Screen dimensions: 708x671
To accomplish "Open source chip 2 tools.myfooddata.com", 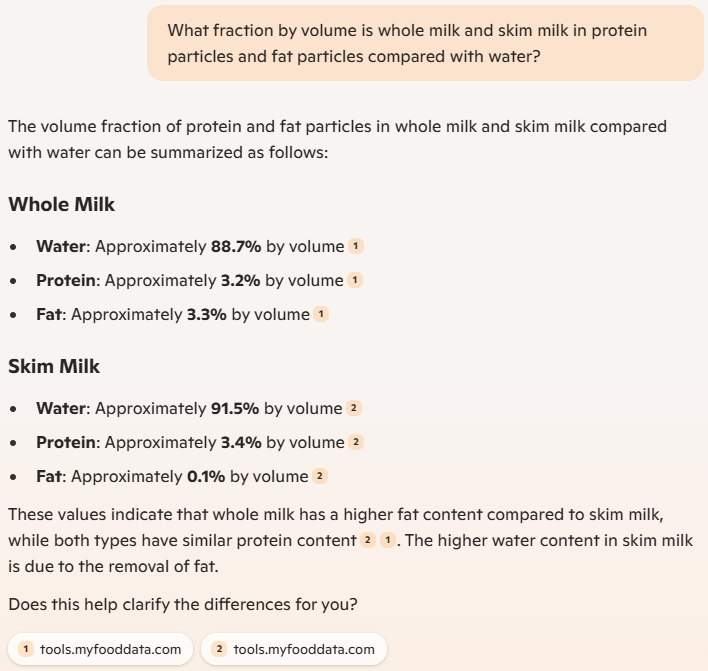I will tap(294, 650).
